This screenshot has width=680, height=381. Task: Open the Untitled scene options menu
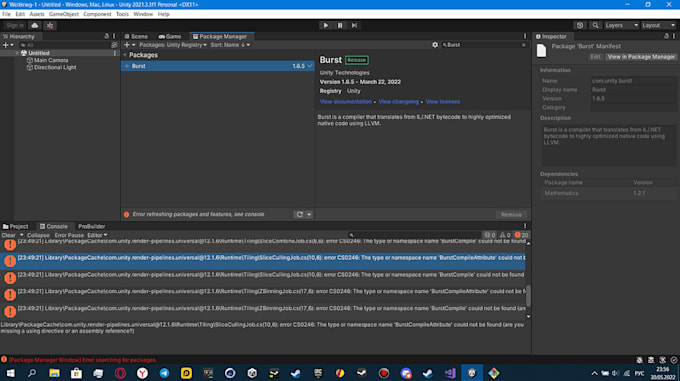tap(115, 53)
